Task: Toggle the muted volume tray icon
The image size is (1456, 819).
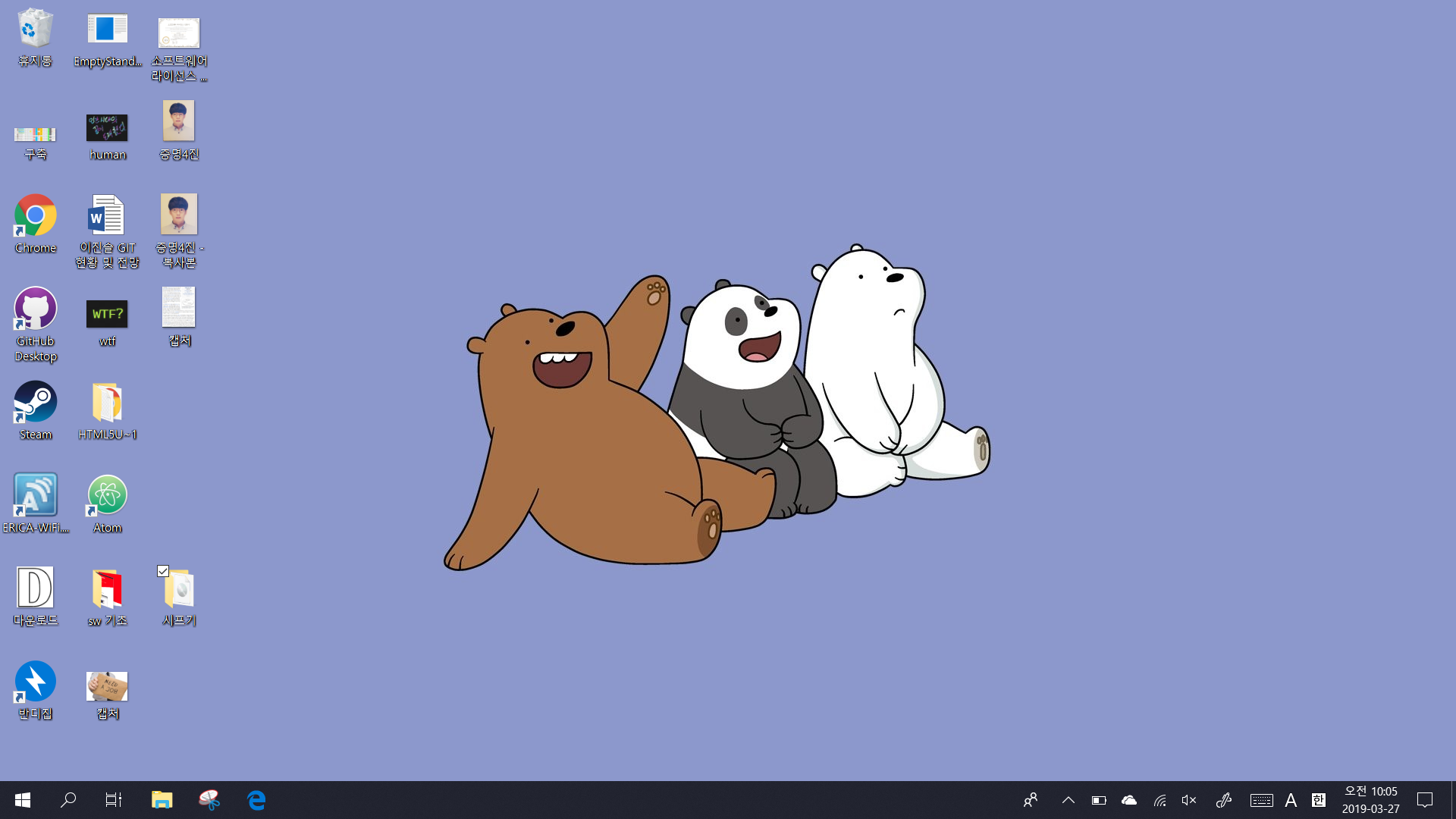Action: pyautogui.click(x=1189, y=800)
